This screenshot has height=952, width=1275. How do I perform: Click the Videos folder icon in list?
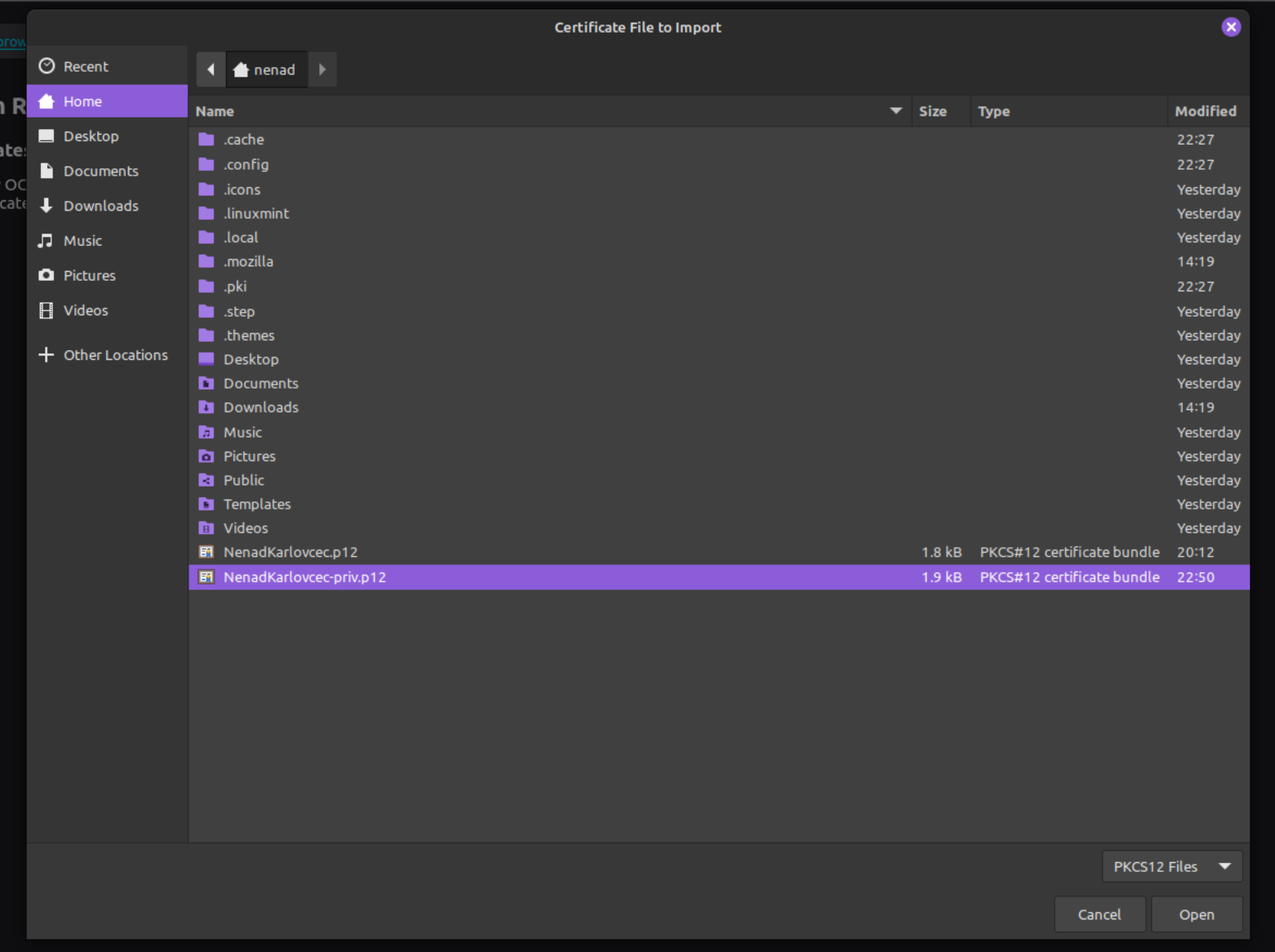click(x=207, y=528)
